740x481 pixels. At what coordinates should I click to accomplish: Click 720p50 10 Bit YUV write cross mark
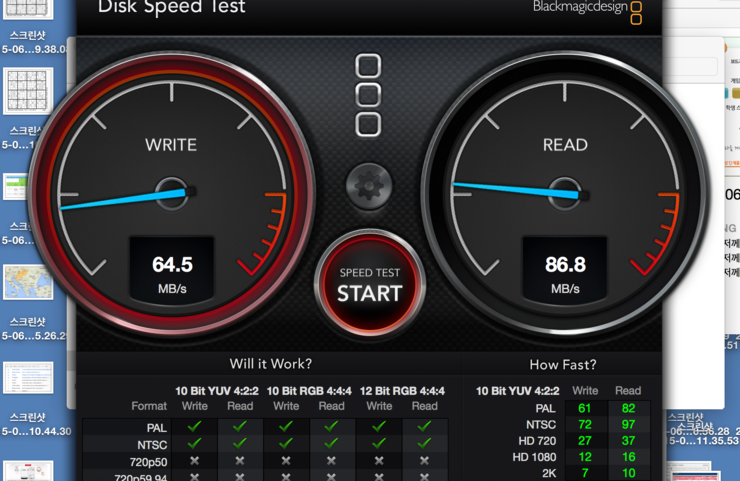tap(194, 460)
